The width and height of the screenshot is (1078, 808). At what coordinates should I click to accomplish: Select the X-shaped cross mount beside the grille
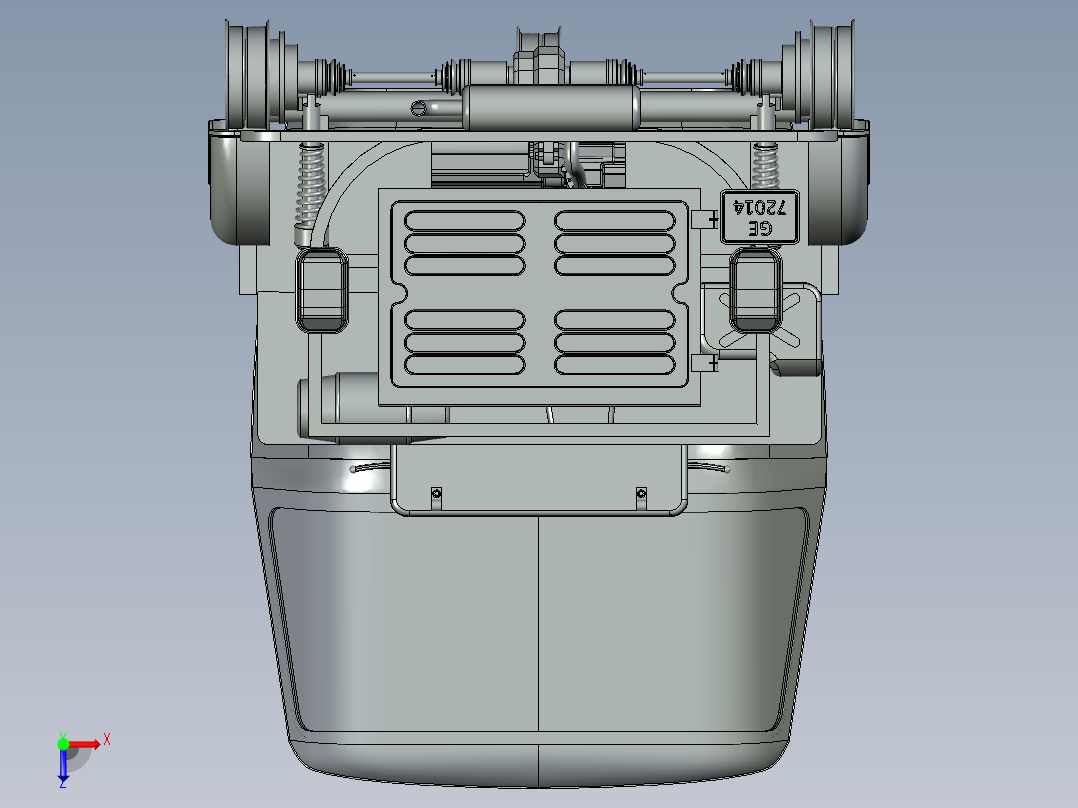click(x=760, y=320)
